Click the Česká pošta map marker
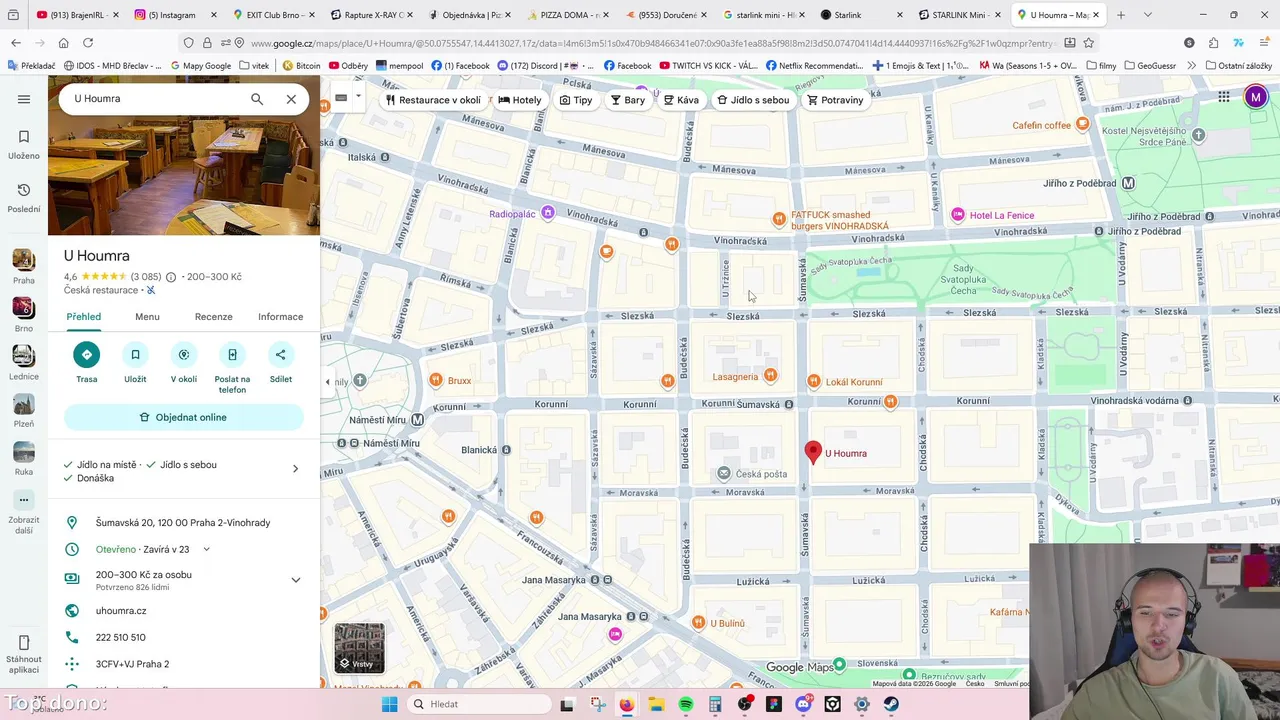The width and height of the screenshot is (1280, 720). click(724, 473)
